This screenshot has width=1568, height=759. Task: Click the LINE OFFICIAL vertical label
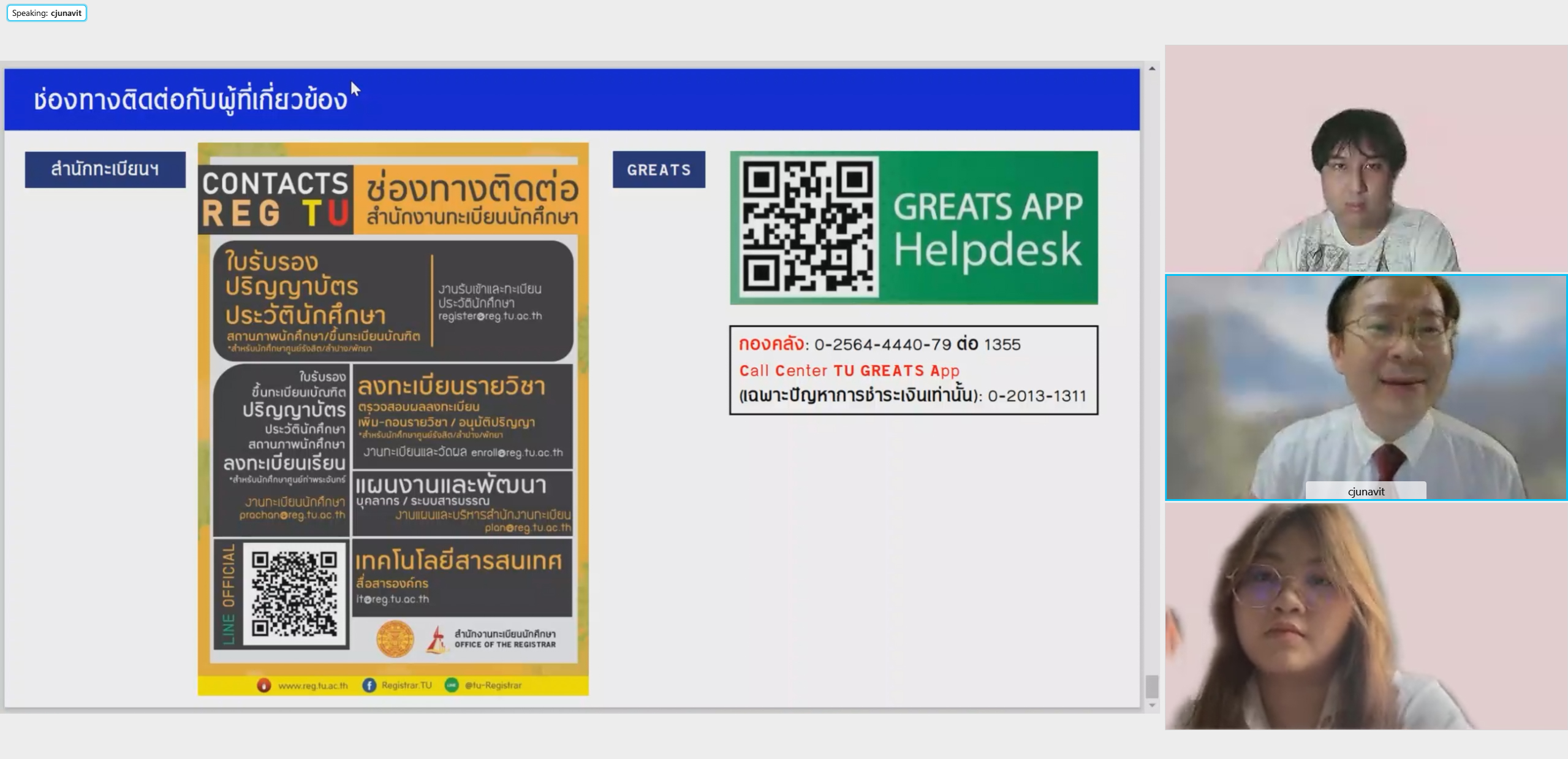pos(229,593)
